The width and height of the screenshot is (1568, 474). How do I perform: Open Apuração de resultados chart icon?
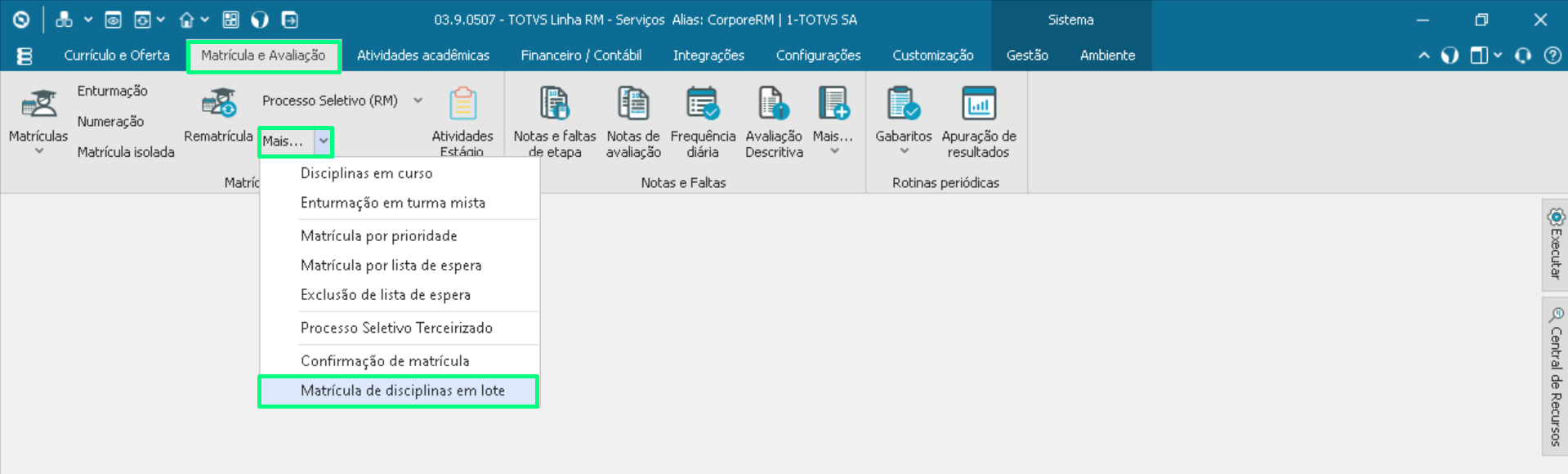pyautogui.click(x=978, y=105)
